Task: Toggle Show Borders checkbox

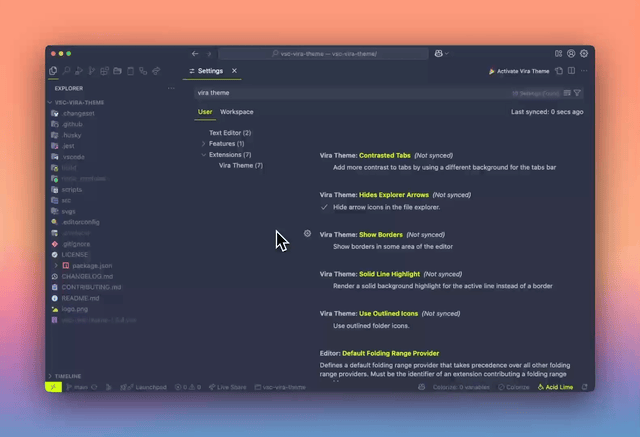Action: (324, 246)
